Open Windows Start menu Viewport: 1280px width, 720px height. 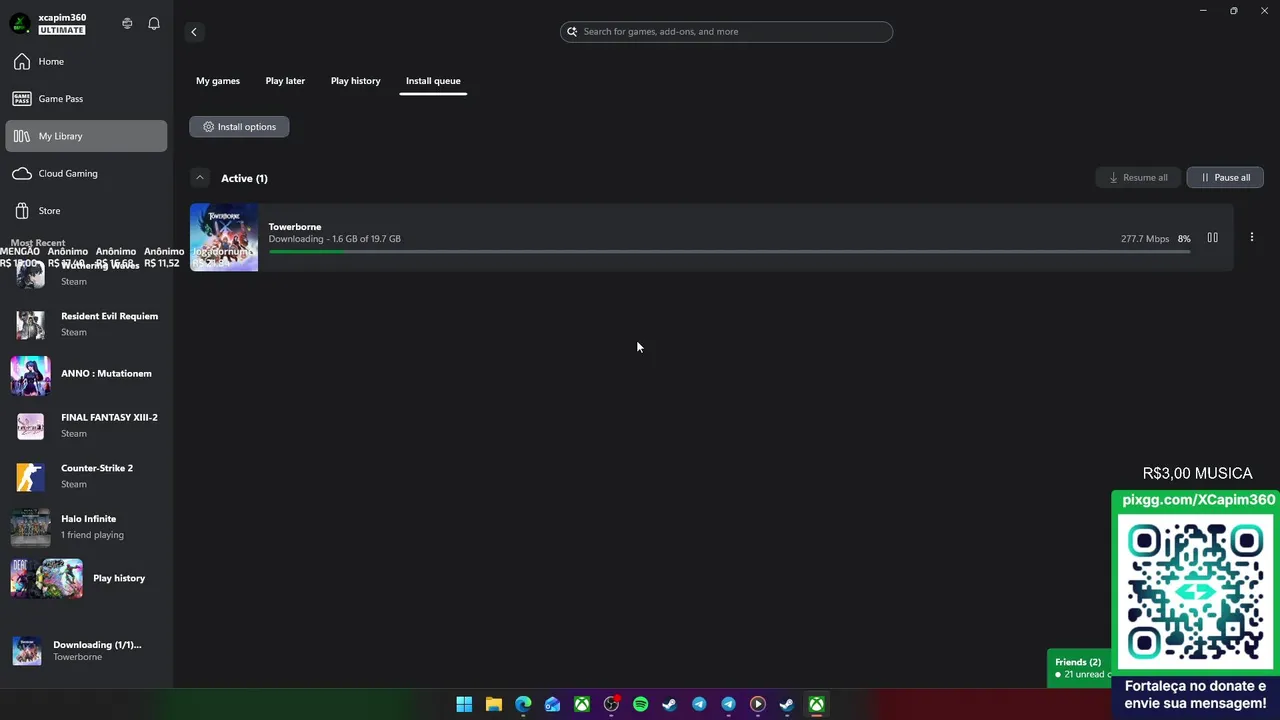pos(464,704)
